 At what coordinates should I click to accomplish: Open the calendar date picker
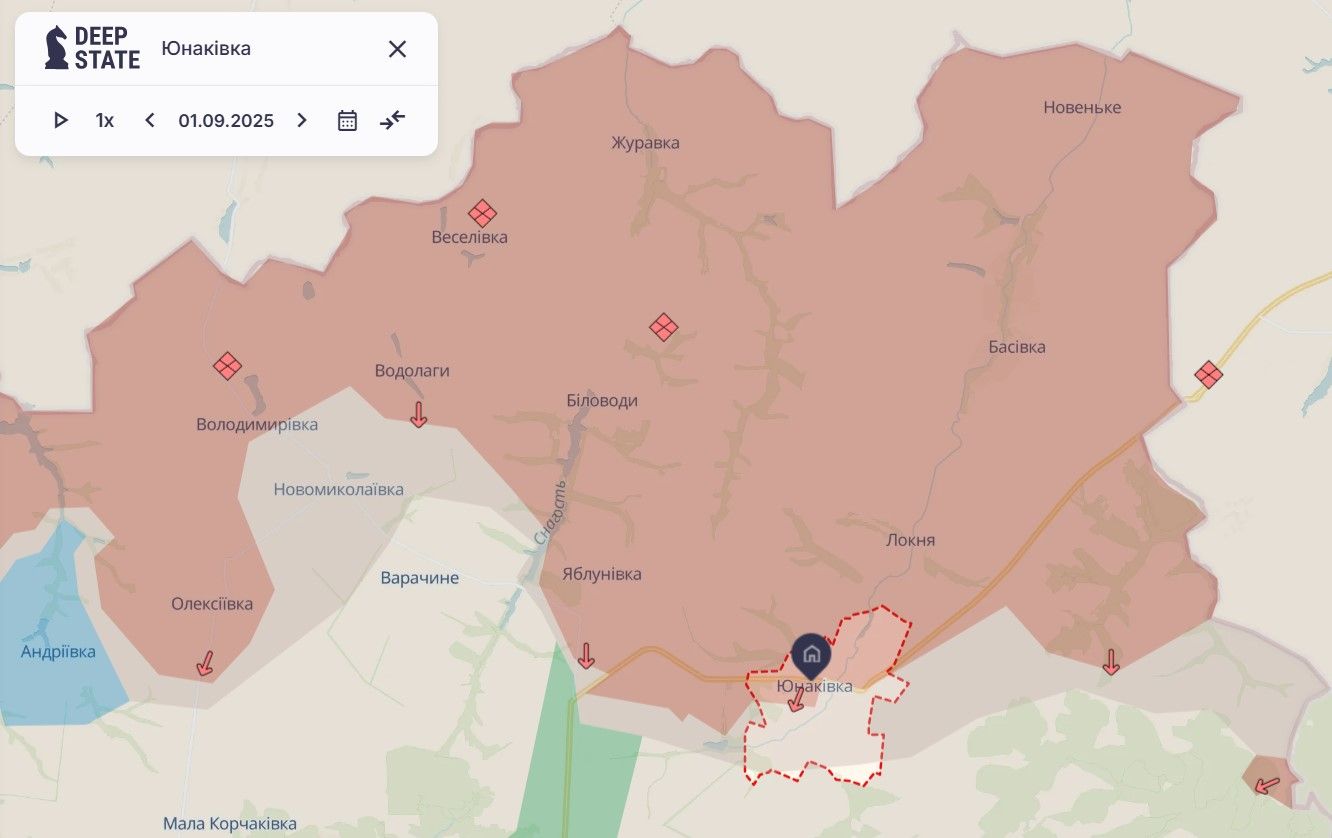(x=347, y=121)
